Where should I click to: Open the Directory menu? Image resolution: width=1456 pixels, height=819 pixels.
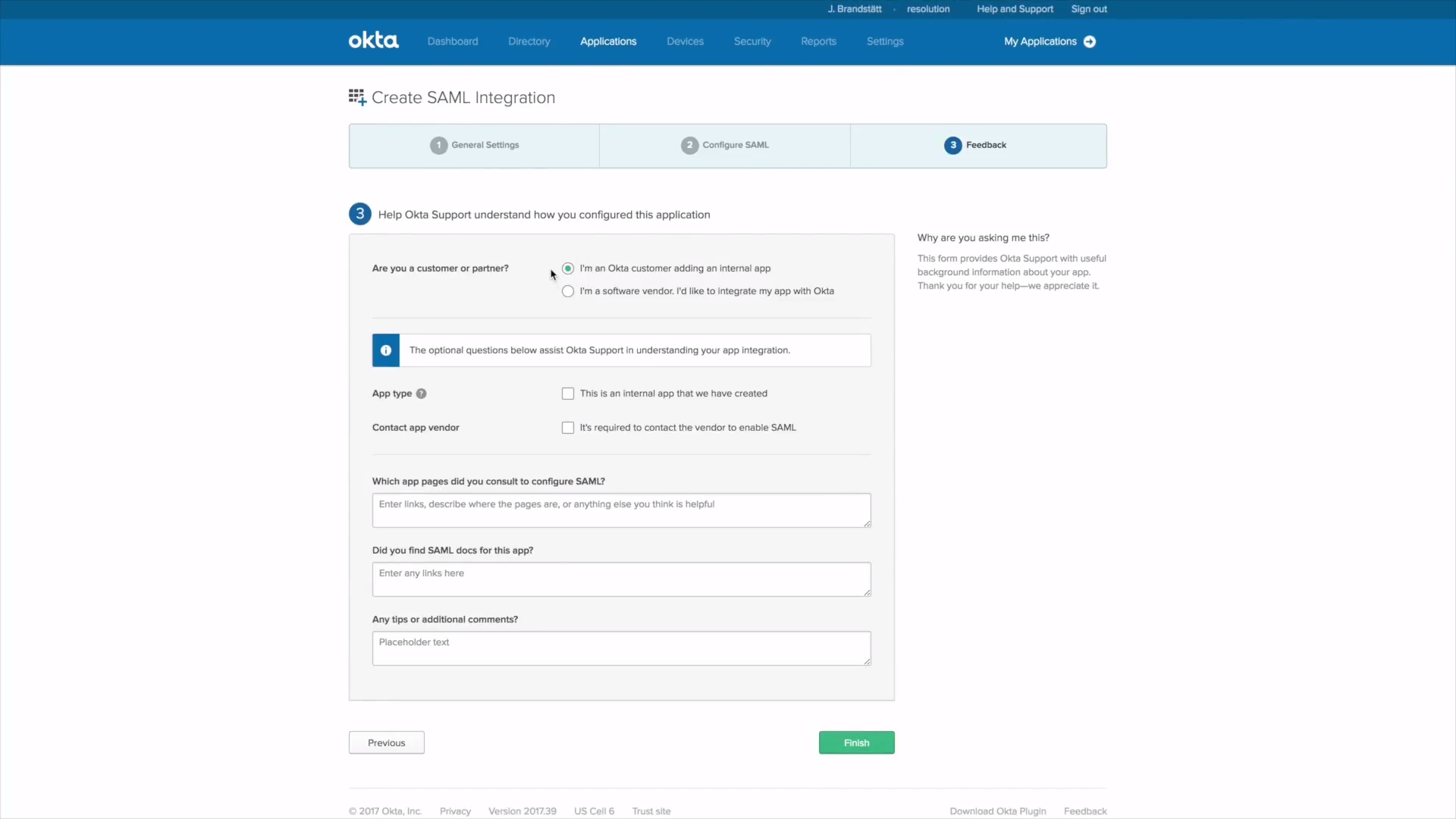529,42
